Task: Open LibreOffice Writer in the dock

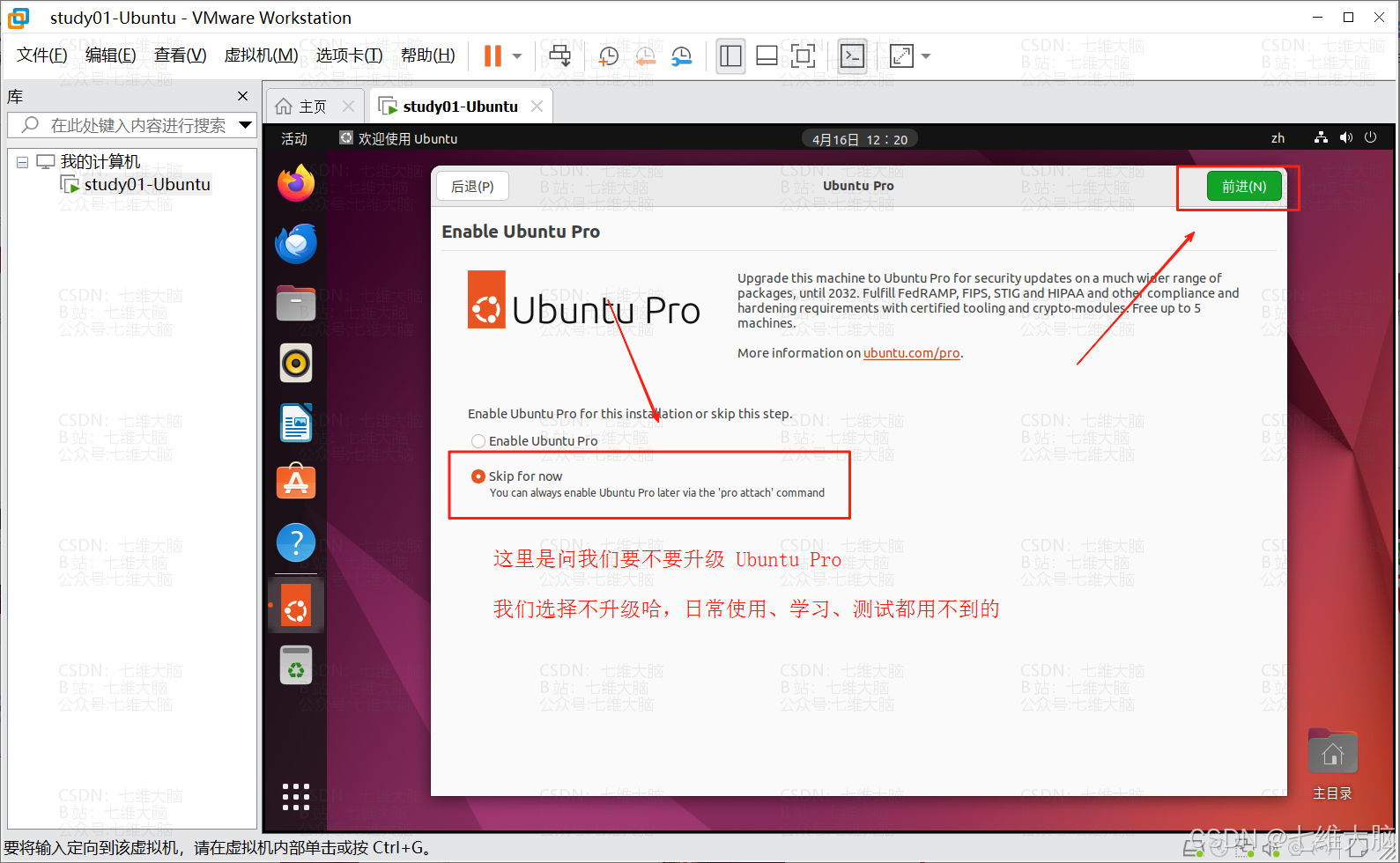Action: 296,423
